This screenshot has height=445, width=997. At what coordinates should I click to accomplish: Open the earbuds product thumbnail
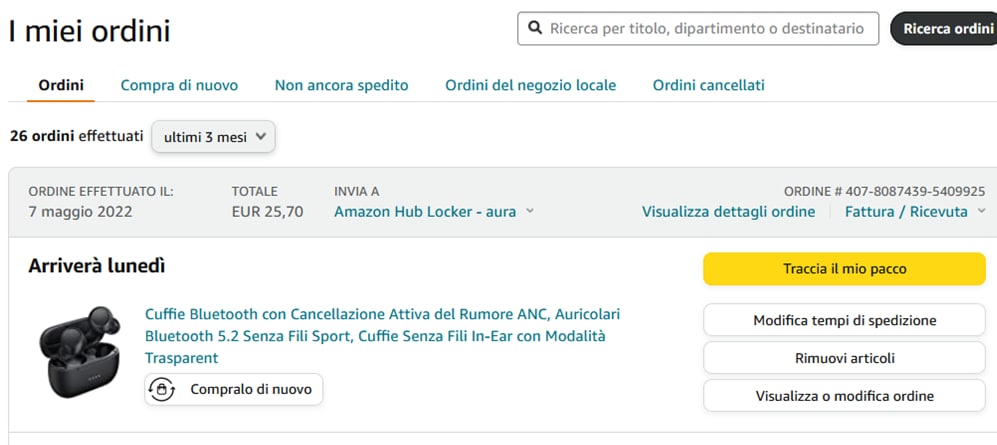[80, 351]
